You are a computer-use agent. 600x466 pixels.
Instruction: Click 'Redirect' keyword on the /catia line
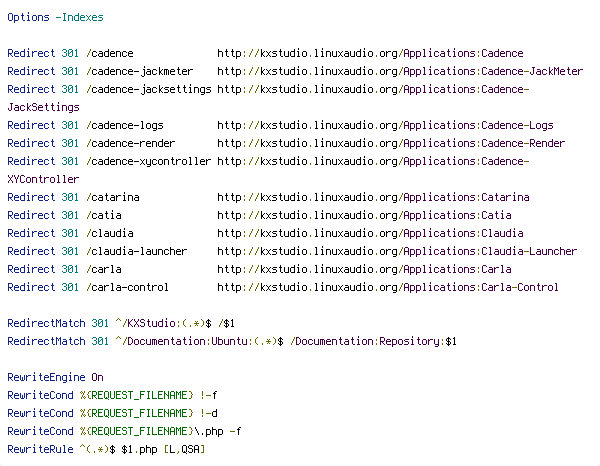(31, 215)
